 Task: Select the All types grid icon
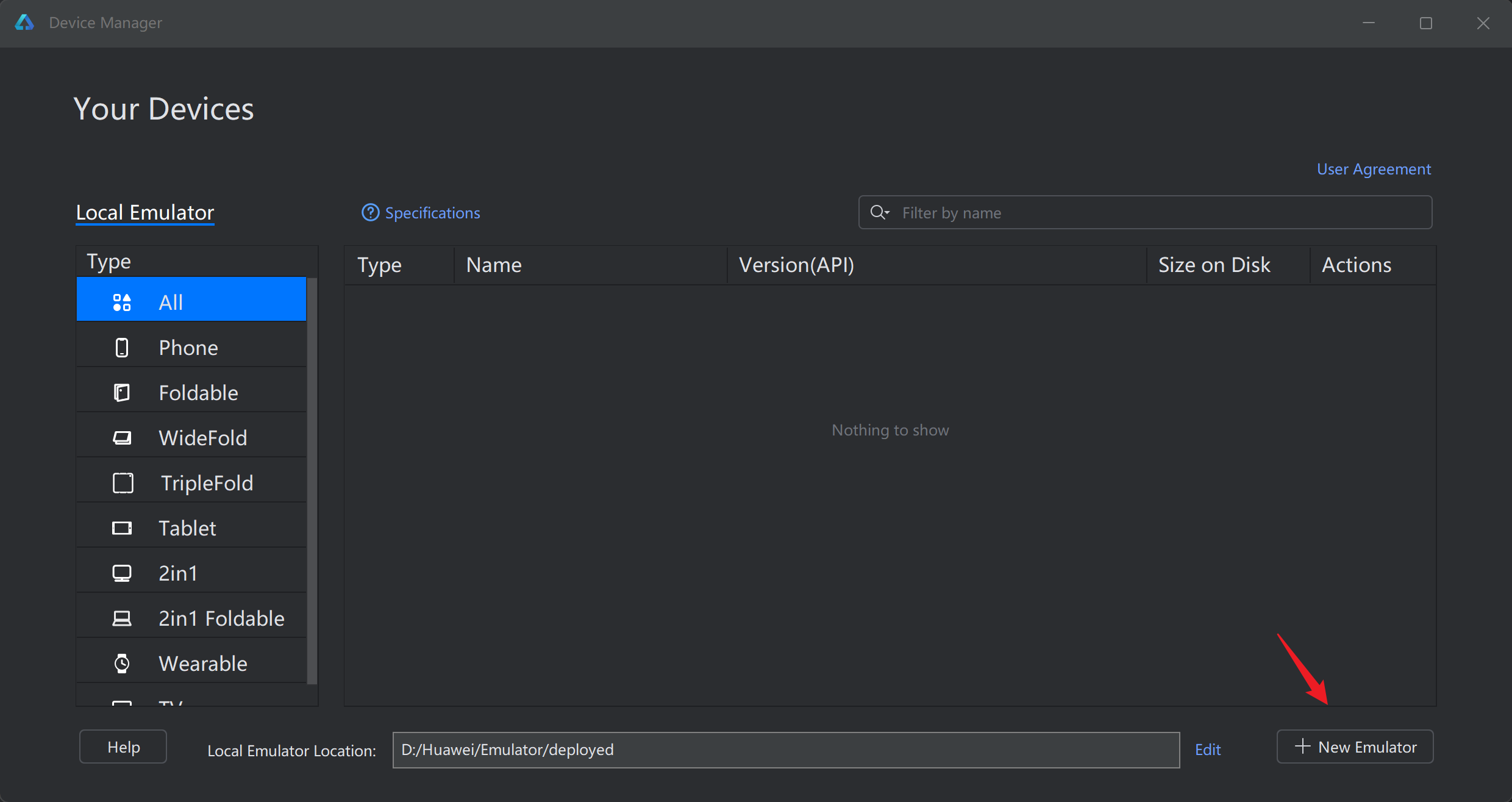pos(122,303)
